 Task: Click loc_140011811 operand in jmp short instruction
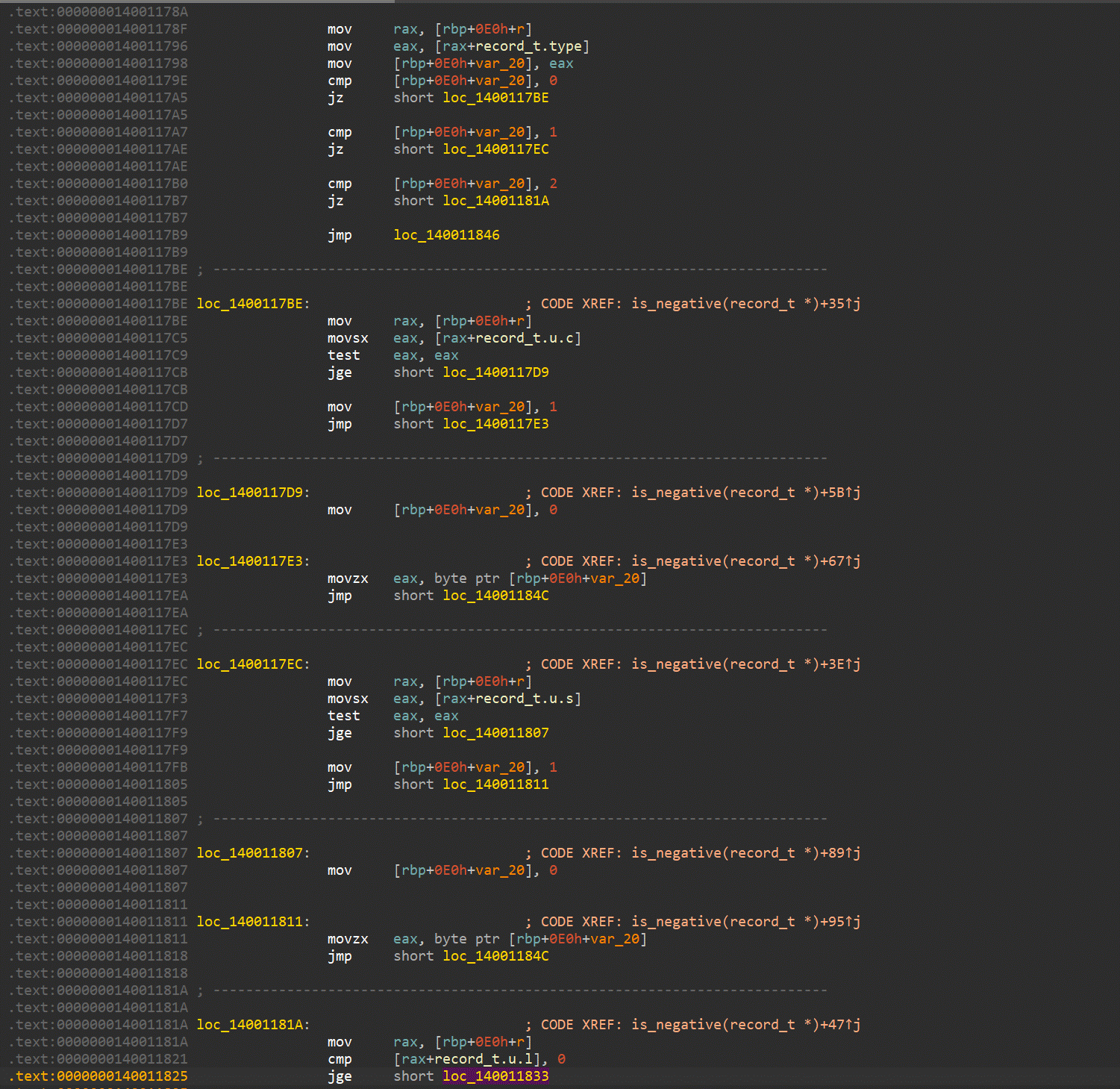pyautogui.click(x=495, y=784)
